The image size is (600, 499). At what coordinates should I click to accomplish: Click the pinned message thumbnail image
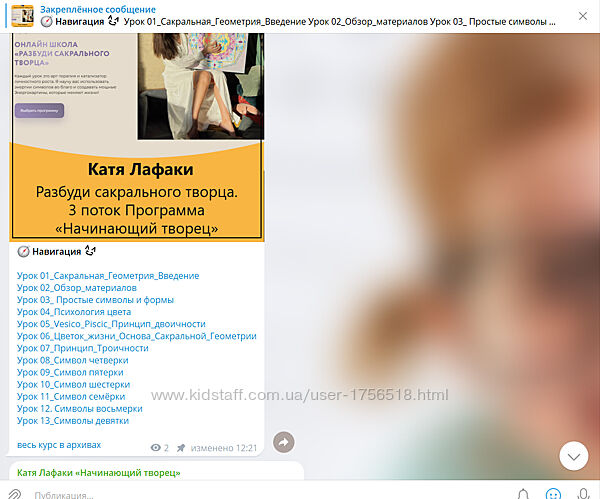click(x=22, y=15)
